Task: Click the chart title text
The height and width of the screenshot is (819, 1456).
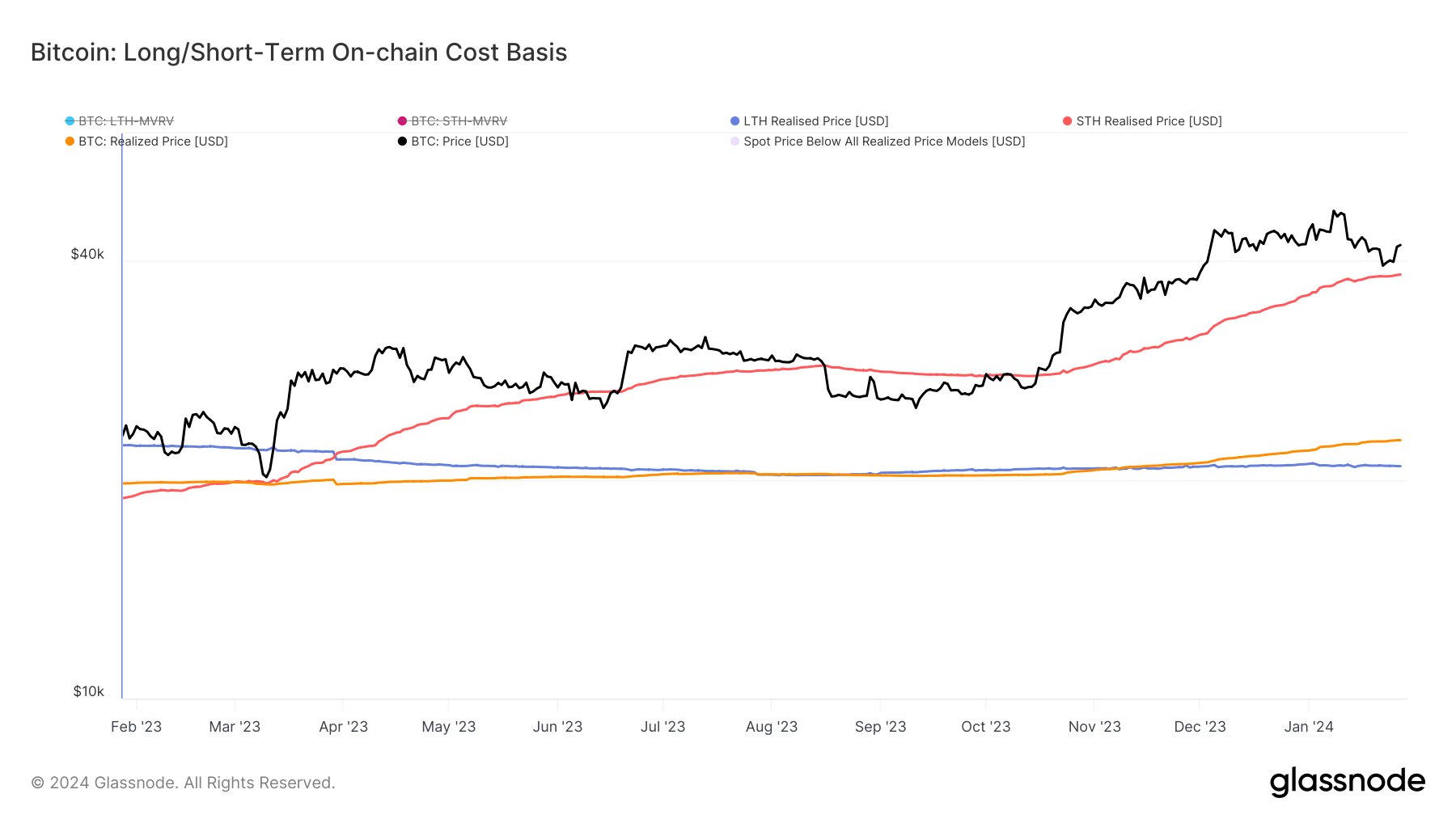Action: coord(298,53)
